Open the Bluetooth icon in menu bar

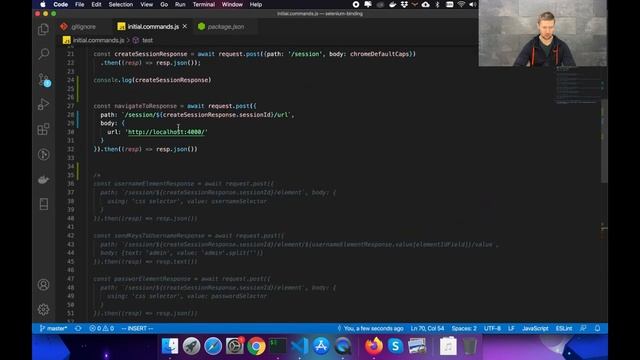point(438,4)
